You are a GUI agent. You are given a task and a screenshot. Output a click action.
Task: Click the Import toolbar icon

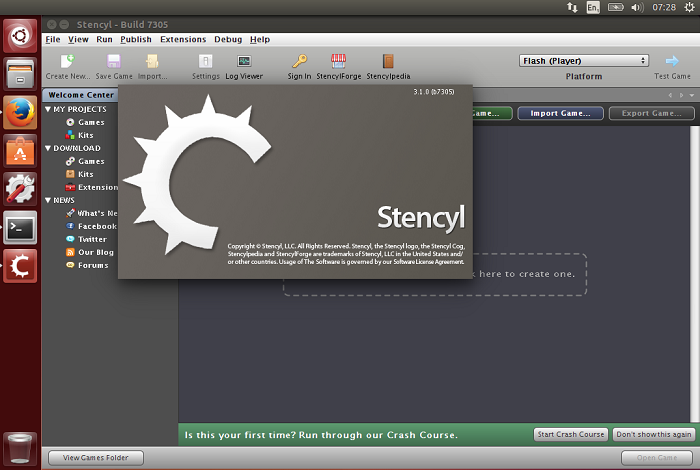tap(152, 62)
